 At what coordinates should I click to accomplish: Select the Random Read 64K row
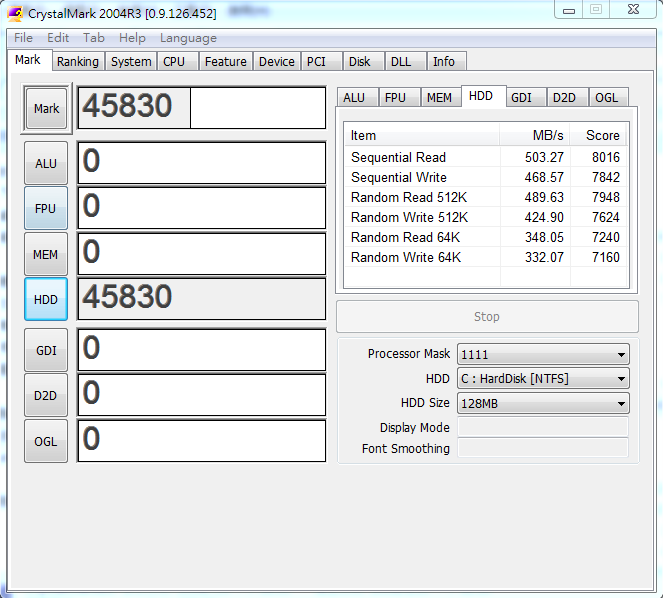485,237
